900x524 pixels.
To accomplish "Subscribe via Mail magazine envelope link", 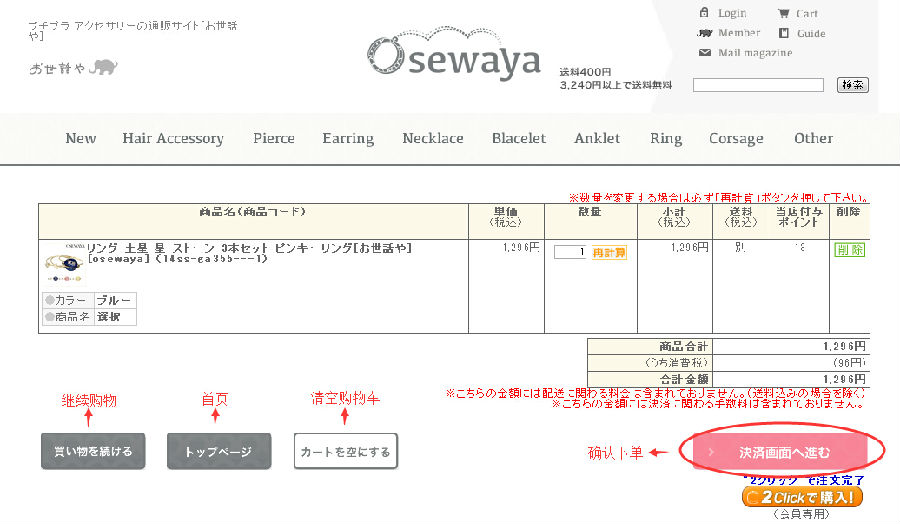I will pos(744,53).
